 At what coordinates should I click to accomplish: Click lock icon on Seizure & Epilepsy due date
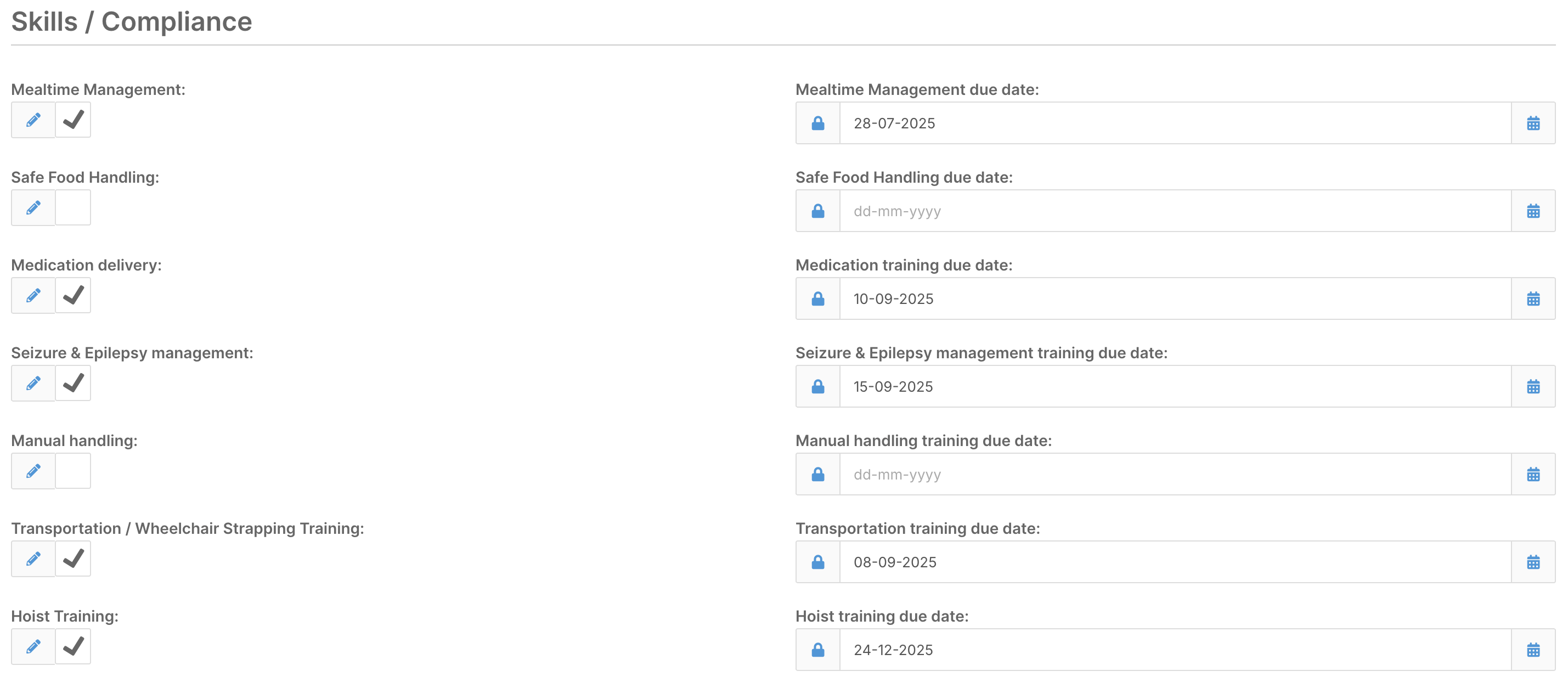click(818, 386)
